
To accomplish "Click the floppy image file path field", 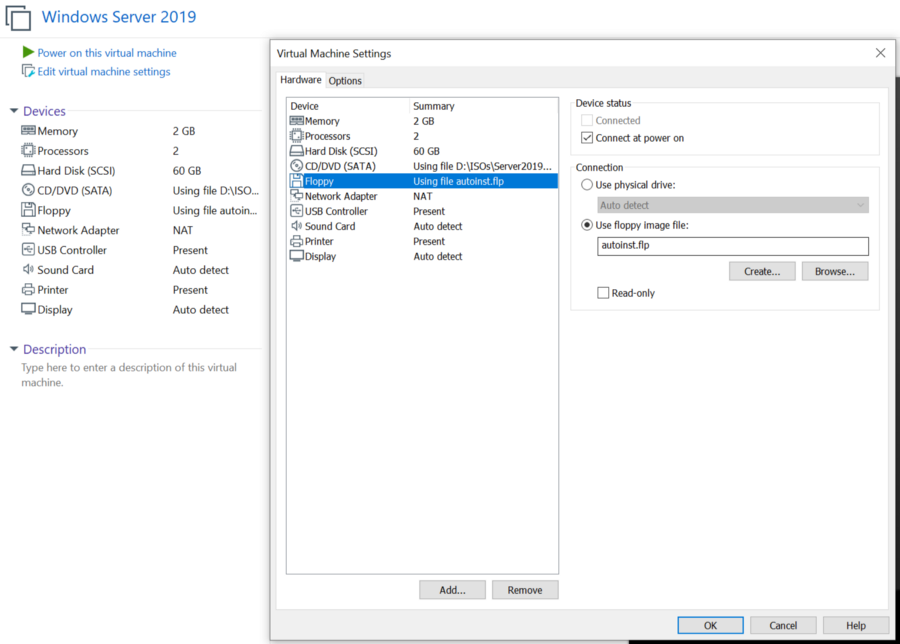I will [x=732, y=246].
